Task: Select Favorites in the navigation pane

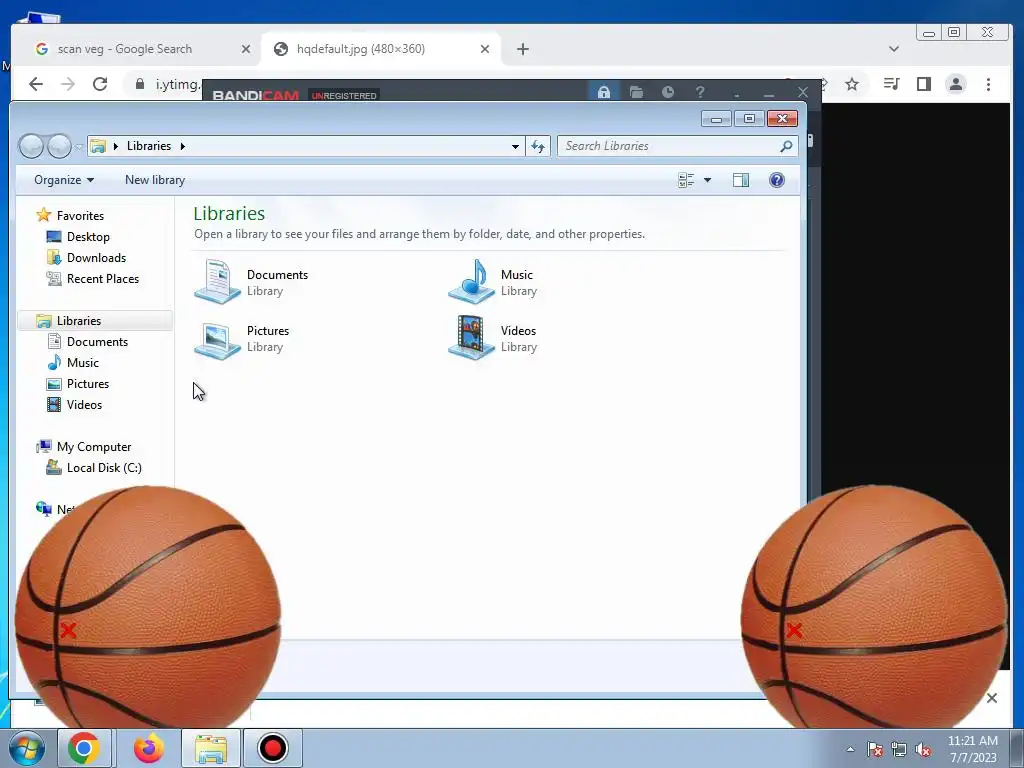Action: click(x=80, y=216)
